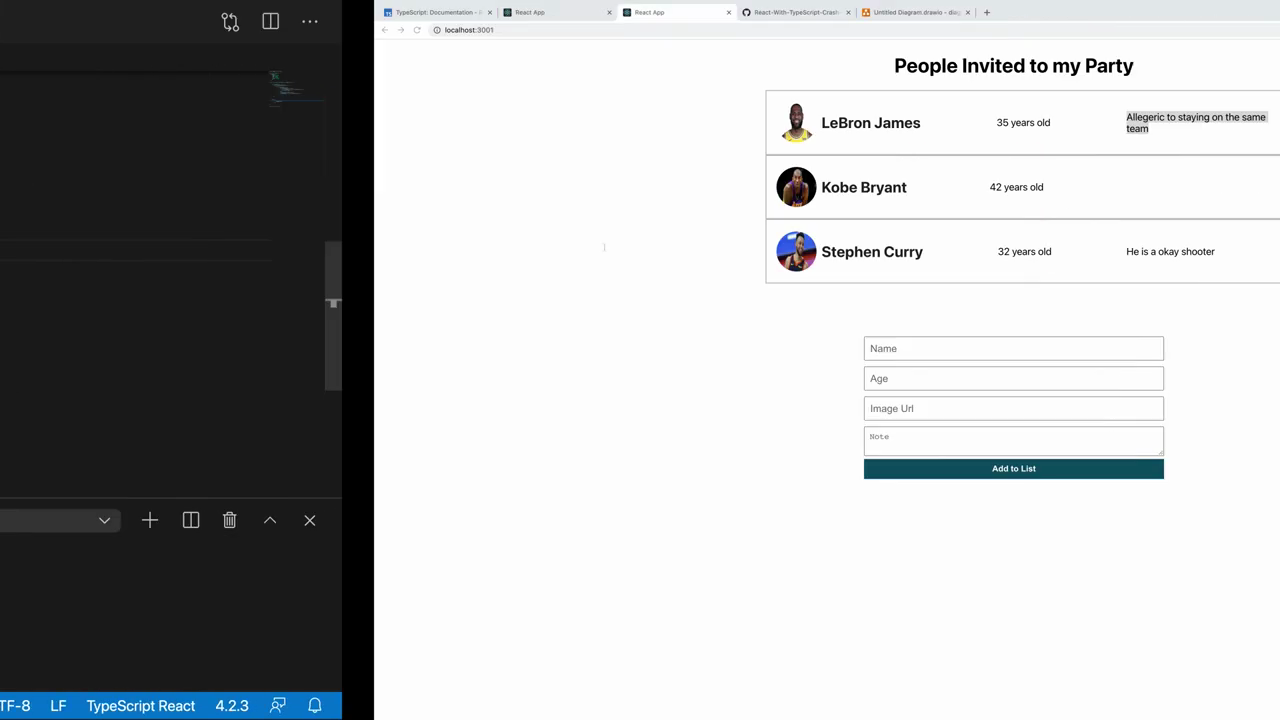Click the Kobe Bryant name
The image size is (1280, 720).
tap(864, 187)
